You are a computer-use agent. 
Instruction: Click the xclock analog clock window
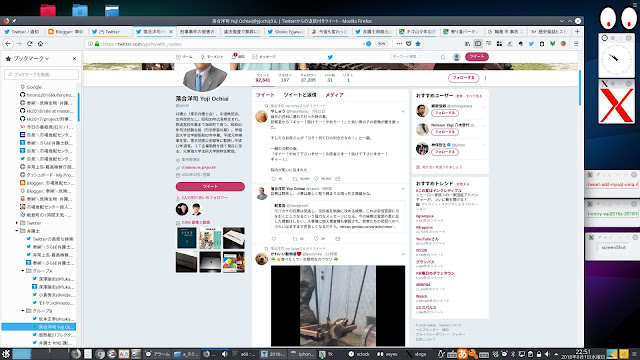click(616, 59)
